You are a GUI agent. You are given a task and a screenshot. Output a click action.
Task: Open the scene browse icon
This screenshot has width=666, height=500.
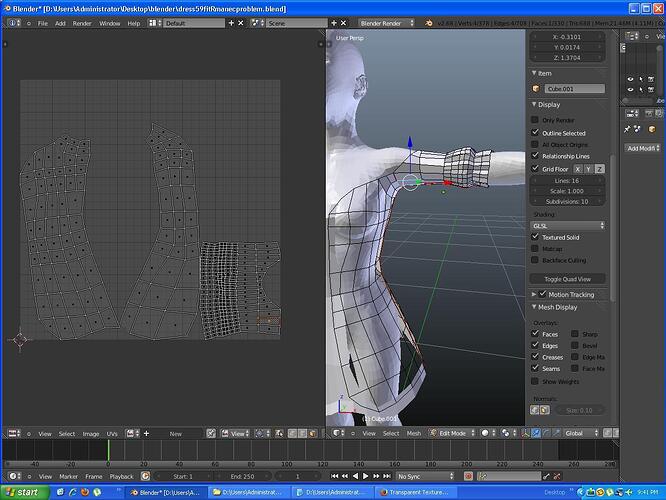pos(257,23)
